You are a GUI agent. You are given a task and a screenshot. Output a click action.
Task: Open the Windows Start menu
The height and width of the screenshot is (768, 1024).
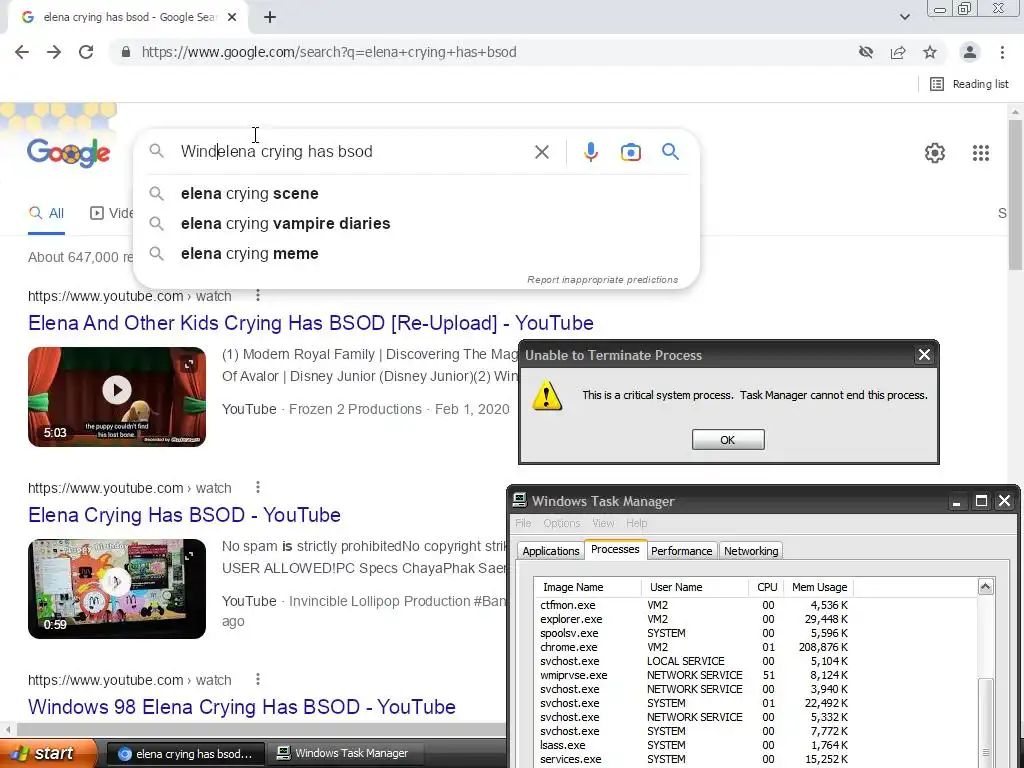point(48,754)
